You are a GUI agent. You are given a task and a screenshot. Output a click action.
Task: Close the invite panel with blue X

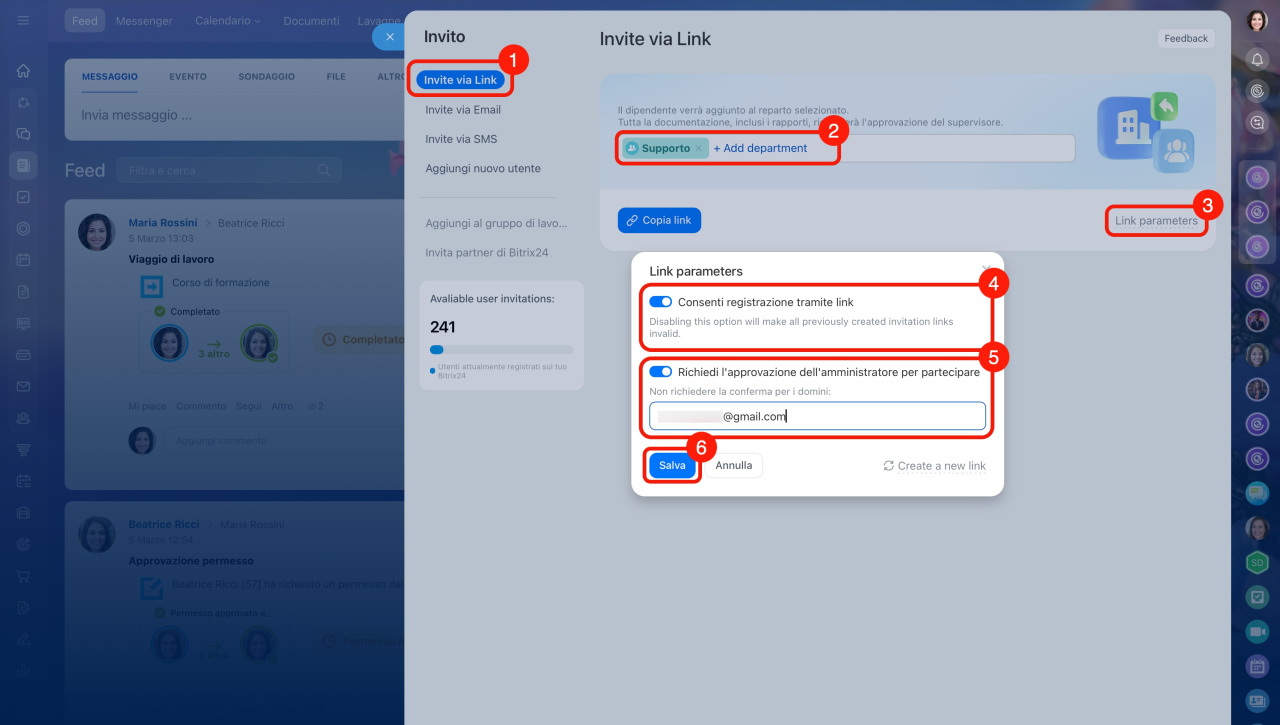coord(389,37)
